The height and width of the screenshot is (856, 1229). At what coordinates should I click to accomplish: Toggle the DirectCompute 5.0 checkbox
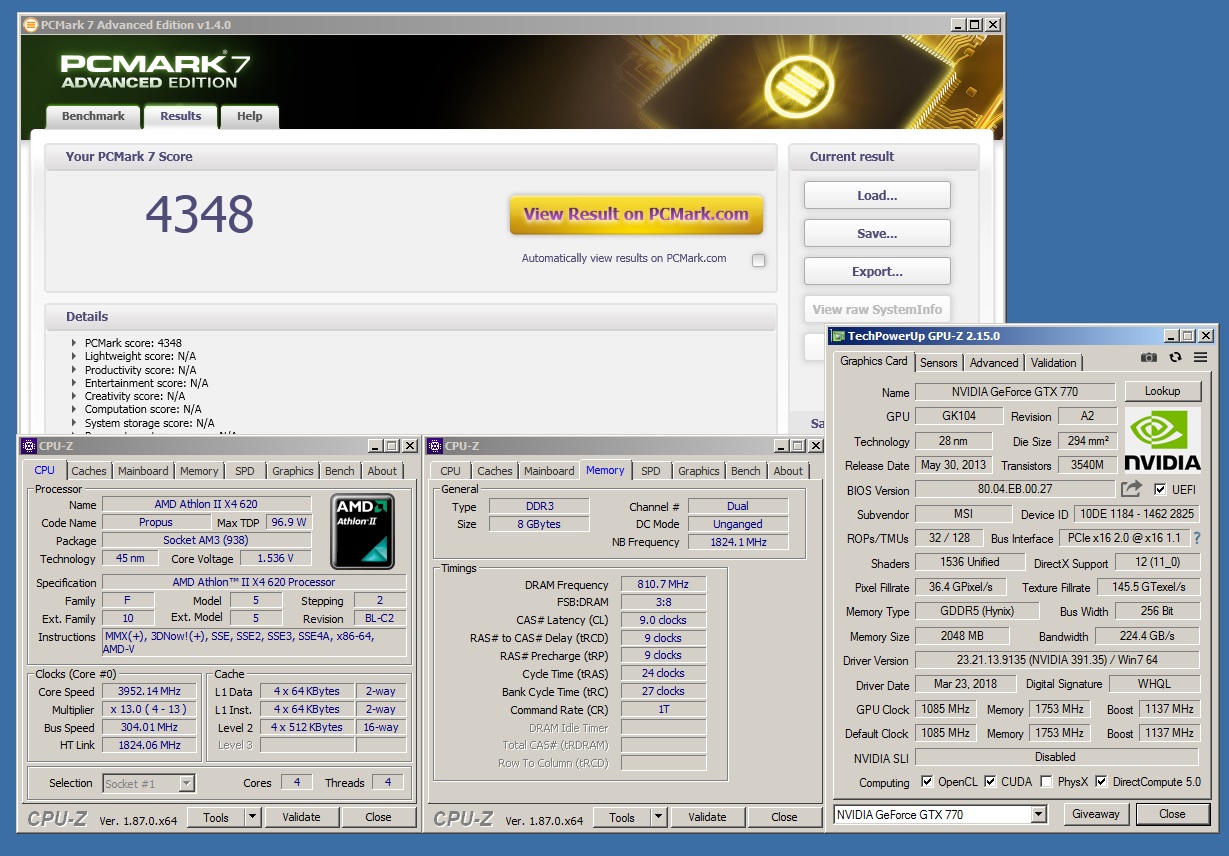(x=1101, y=781)
